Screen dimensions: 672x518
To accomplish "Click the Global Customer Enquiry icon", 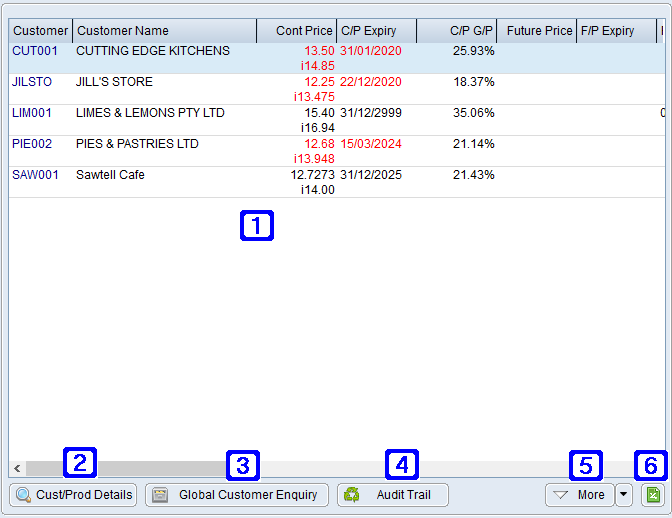I will (159, 495).
